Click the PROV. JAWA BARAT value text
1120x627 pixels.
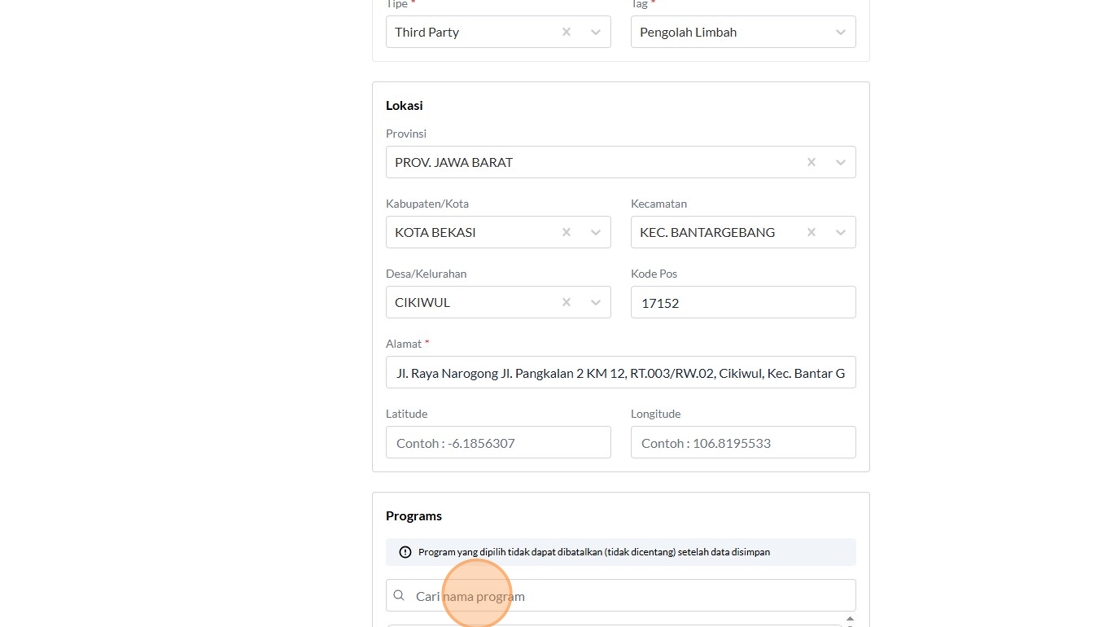pyautogui.click(x=454, y=162)
